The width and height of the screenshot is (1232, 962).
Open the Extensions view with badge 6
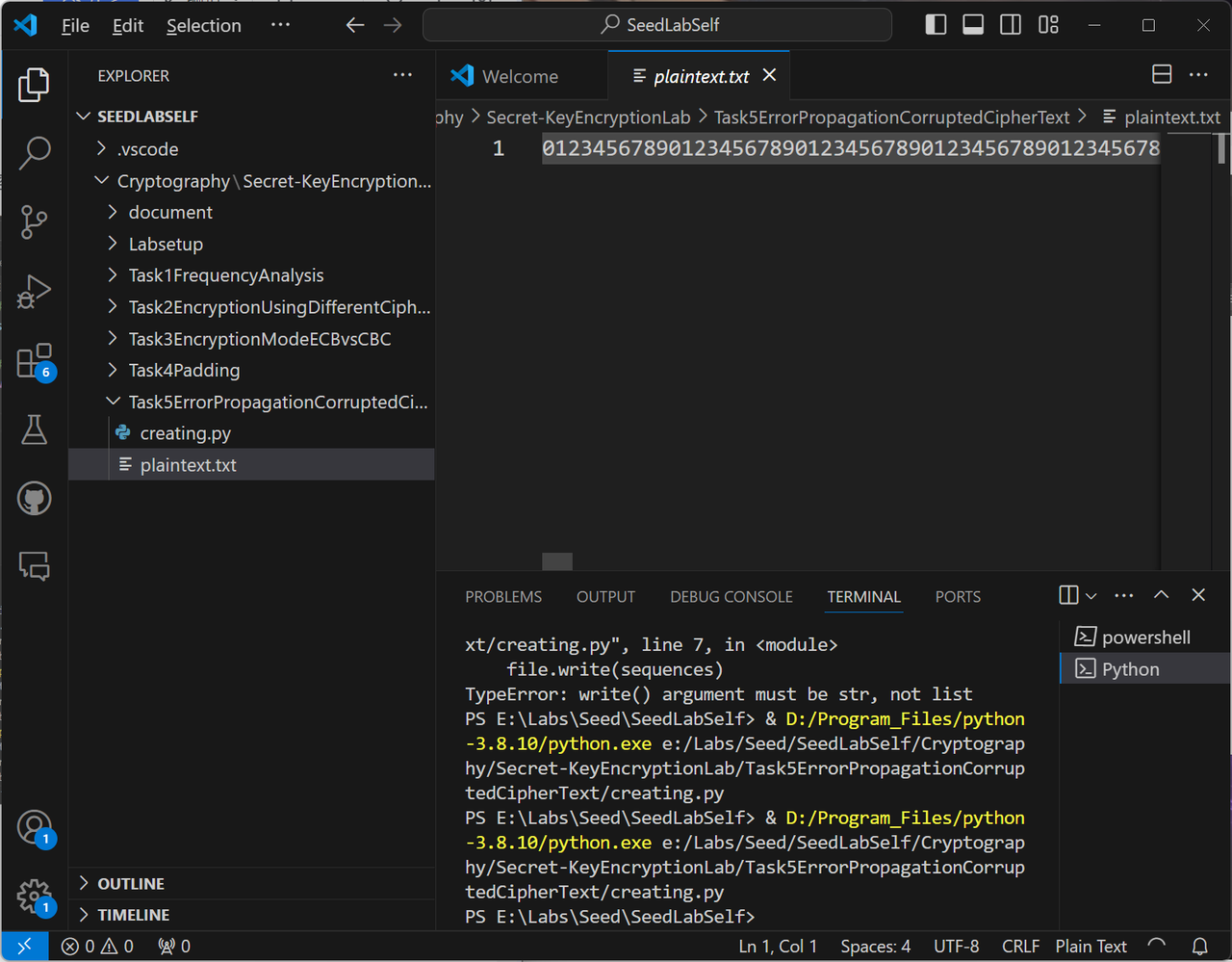pos(36,361)
